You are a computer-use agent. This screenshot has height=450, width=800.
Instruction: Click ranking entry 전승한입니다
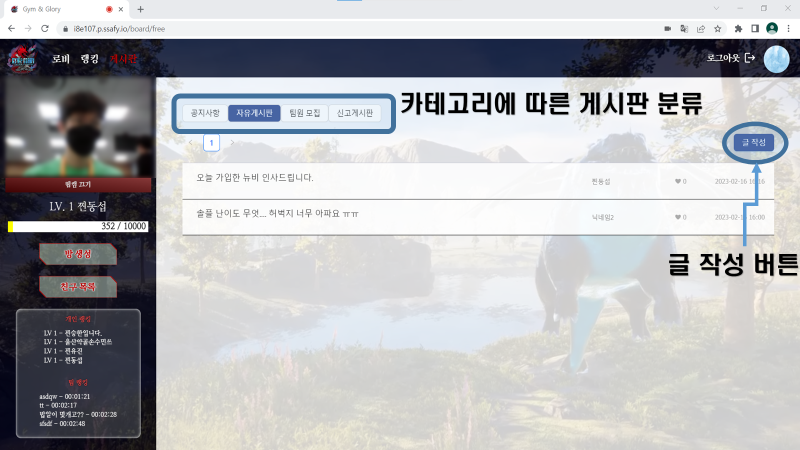pos(73,333)
